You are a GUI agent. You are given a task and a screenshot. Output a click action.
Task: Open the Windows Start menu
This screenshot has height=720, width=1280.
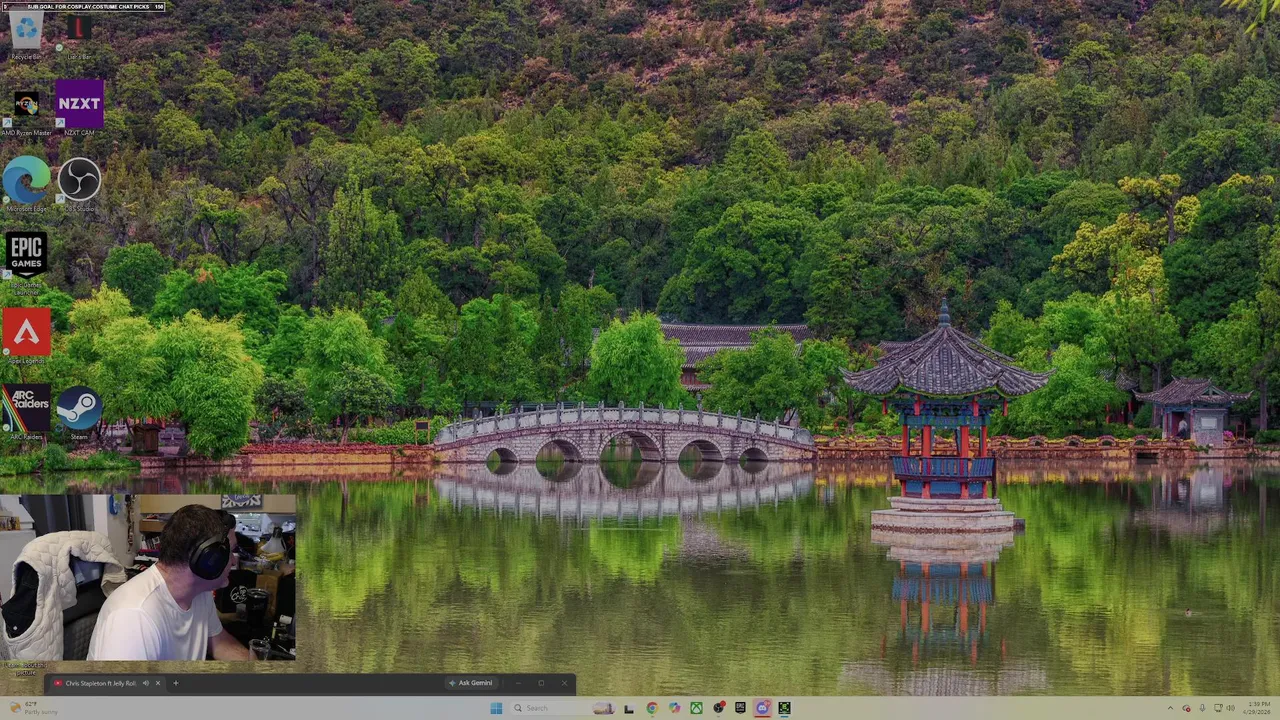tap(496, 708)
